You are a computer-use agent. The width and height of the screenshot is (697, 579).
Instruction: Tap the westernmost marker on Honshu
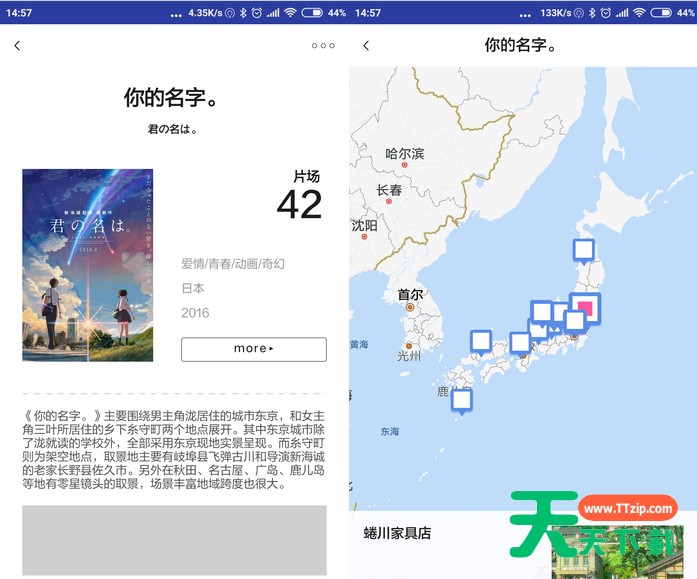481,341
